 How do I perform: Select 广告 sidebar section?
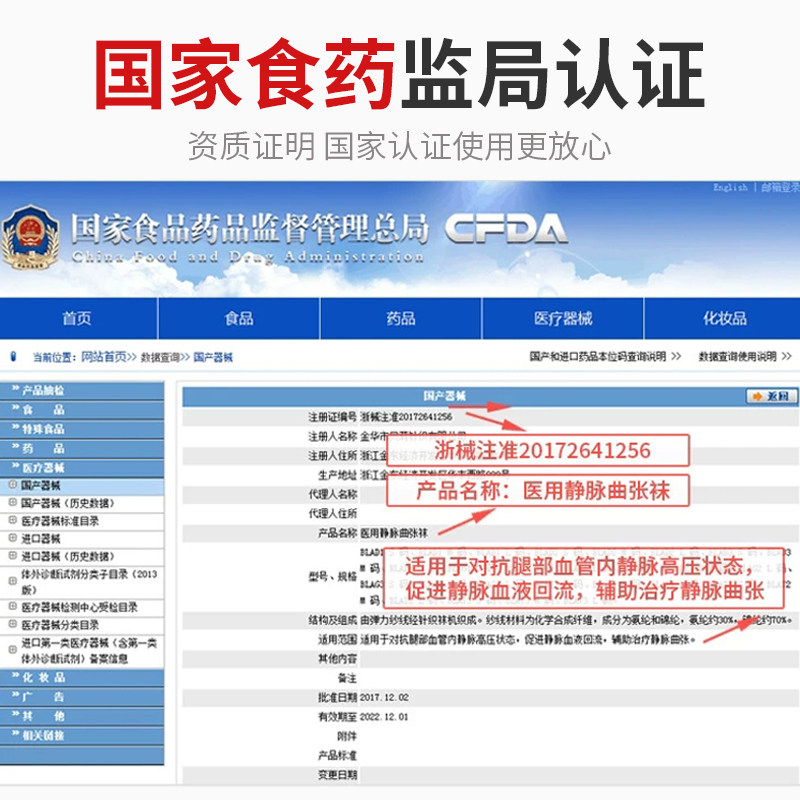(x=82, y=697)
